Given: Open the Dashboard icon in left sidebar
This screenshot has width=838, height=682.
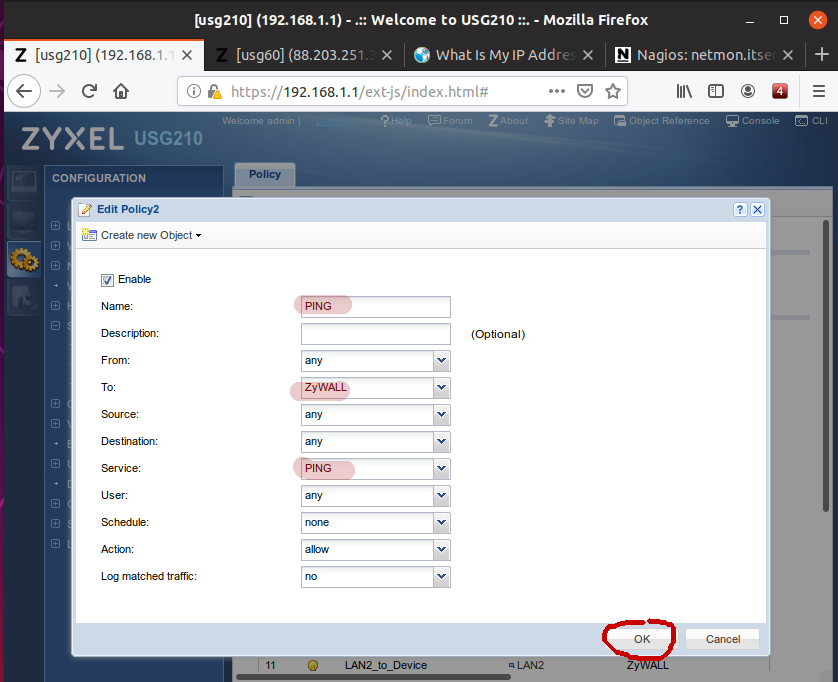Looking at the screenshot, I should [23, 182].
